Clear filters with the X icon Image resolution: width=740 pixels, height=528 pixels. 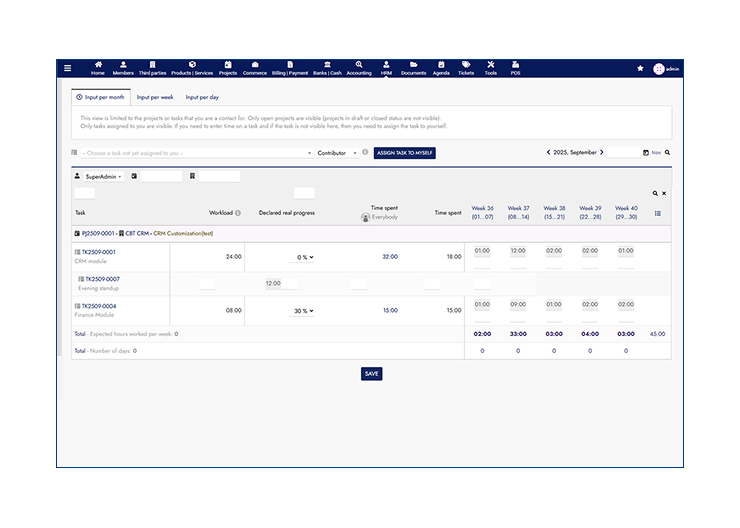click(664, 193)
